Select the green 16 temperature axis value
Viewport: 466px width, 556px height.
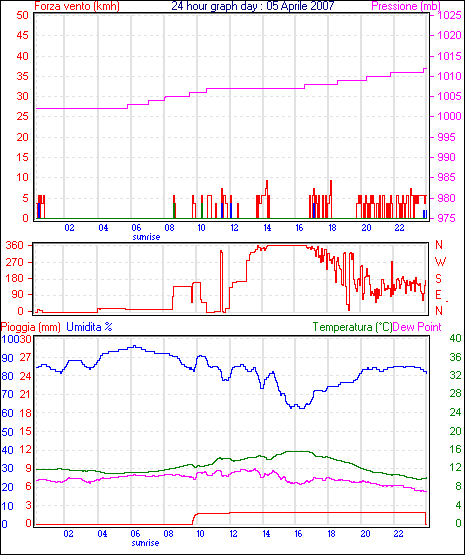[x=455, y=449]
